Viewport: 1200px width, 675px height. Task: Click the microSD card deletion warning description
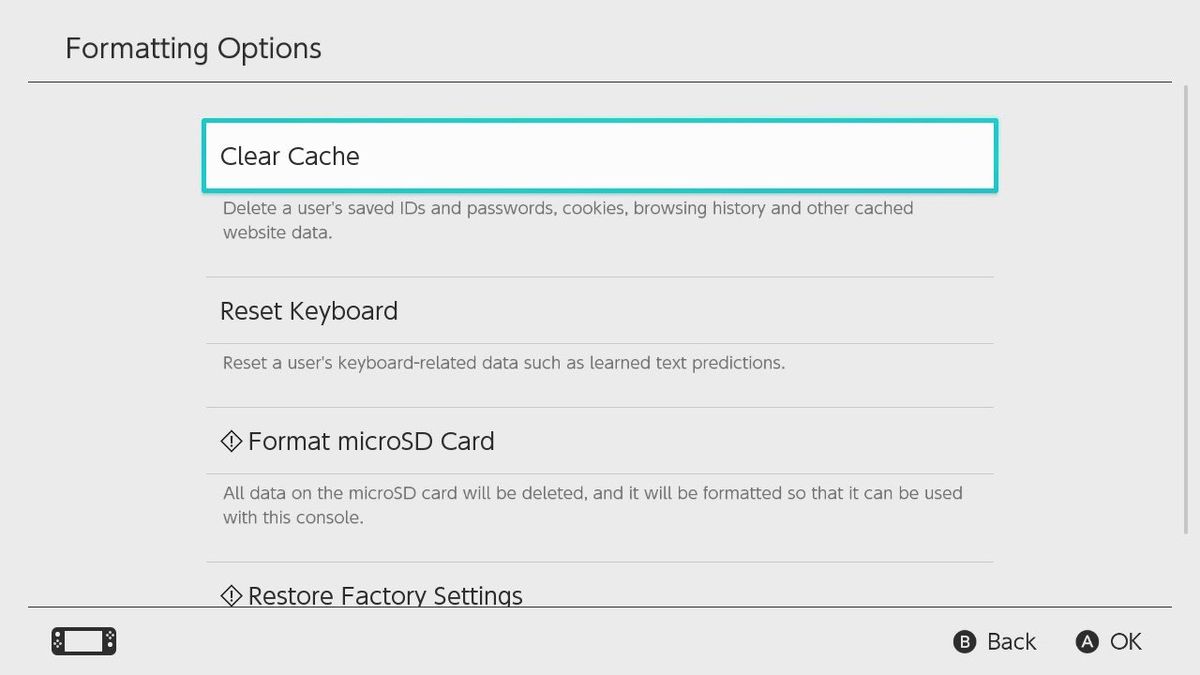(x=592, y=505)
